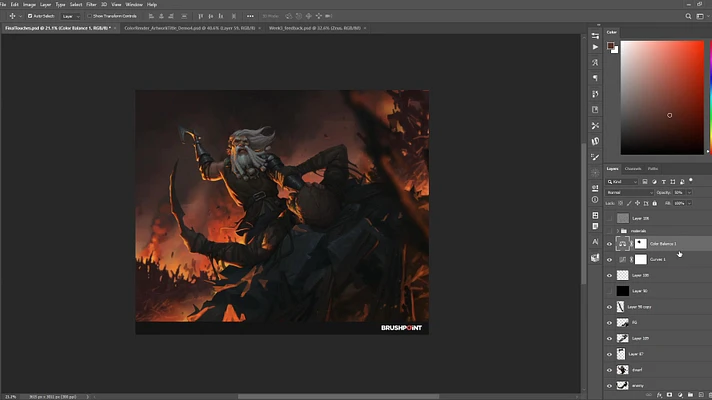This screenshot has height=400, width=712.
Task: Click the zoom percentage field in status bar
Action: (10, 397)
